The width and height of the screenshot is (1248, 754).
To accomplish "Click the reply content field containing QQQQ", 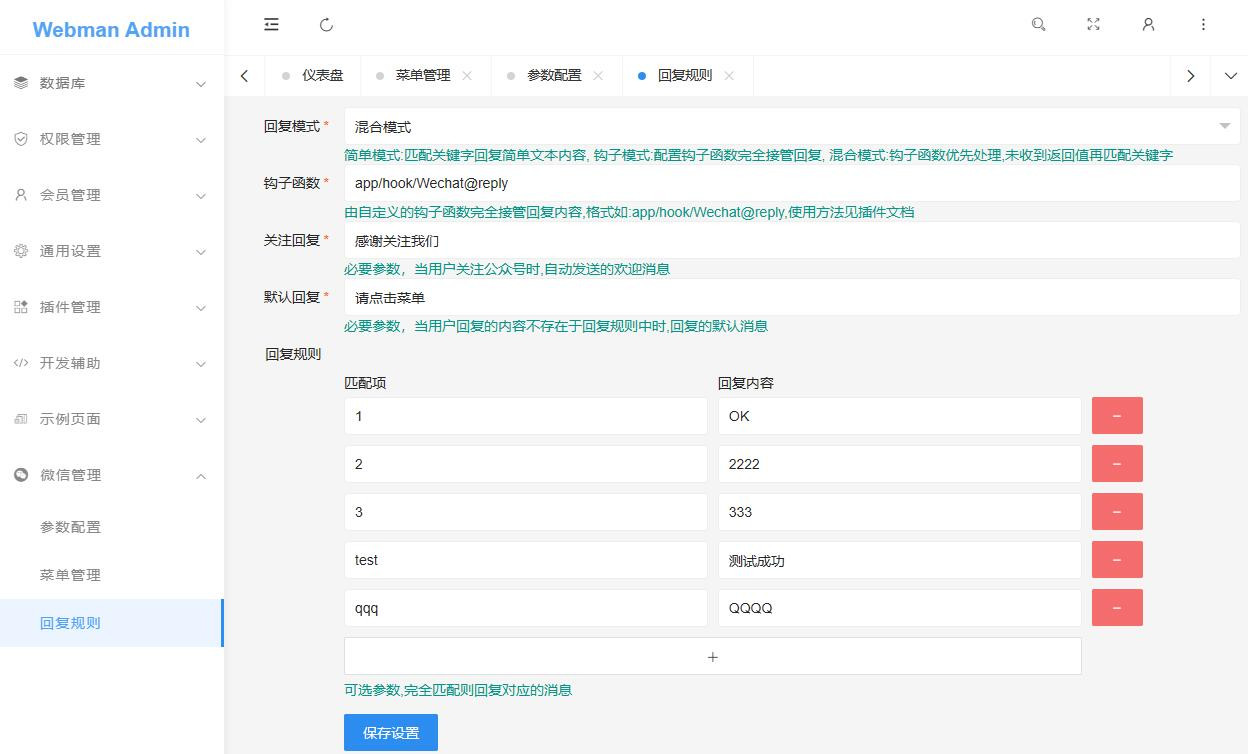I will point(900,608).
